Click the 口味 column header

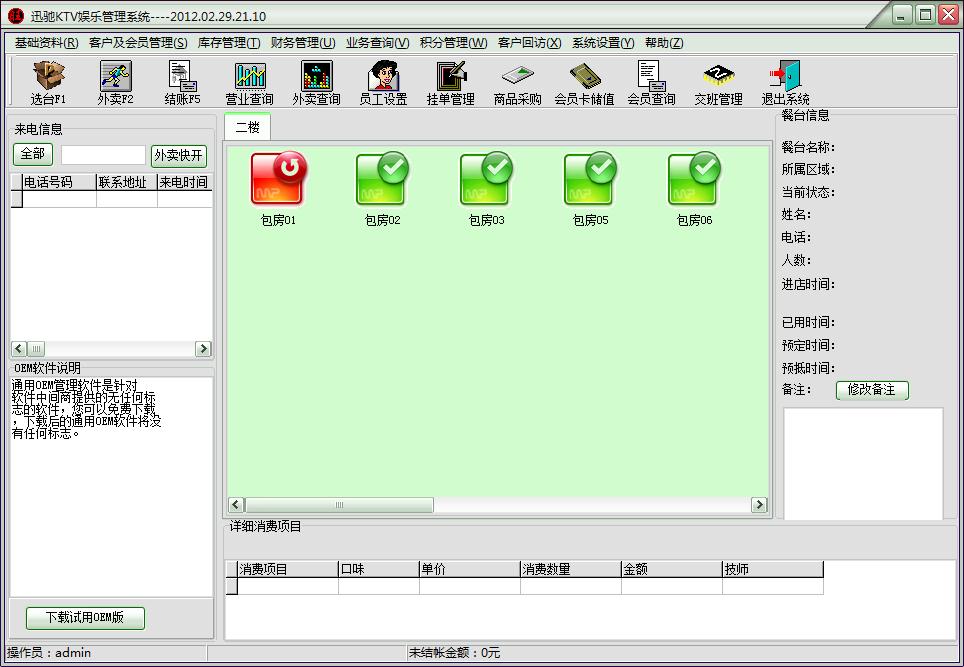(x=379, y=569)
